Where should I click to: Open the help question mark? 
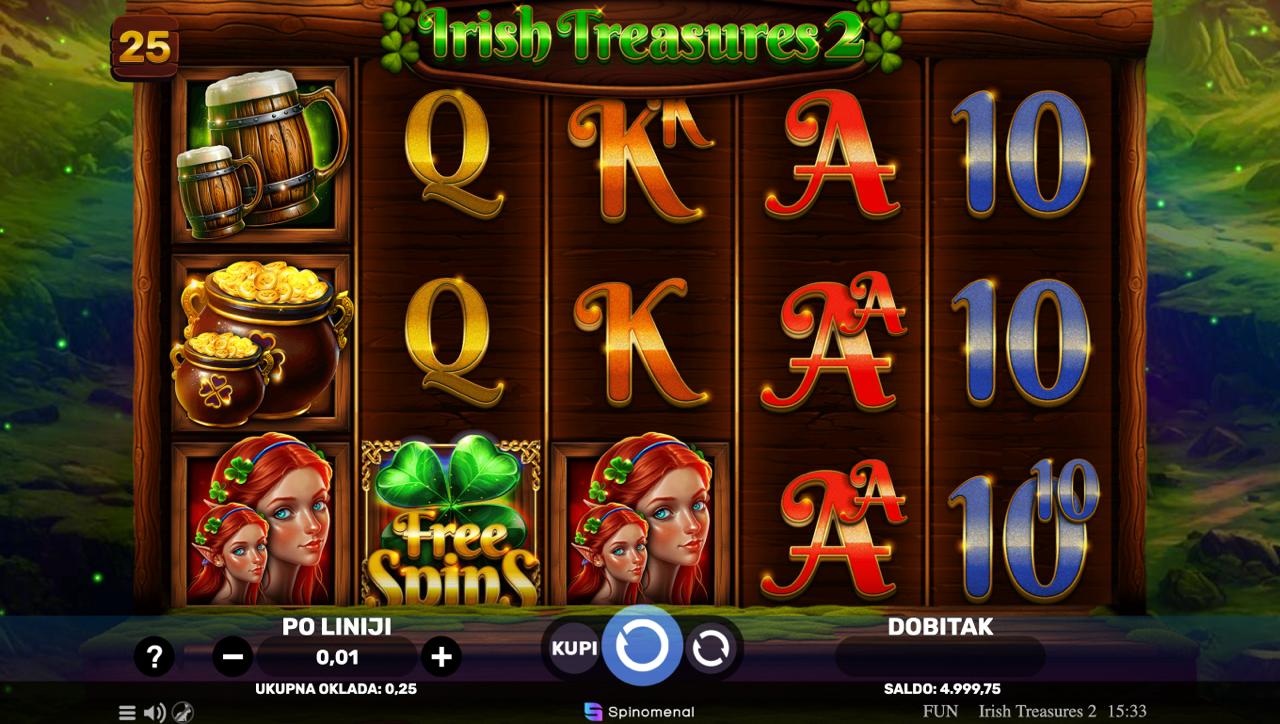[155, 657]
